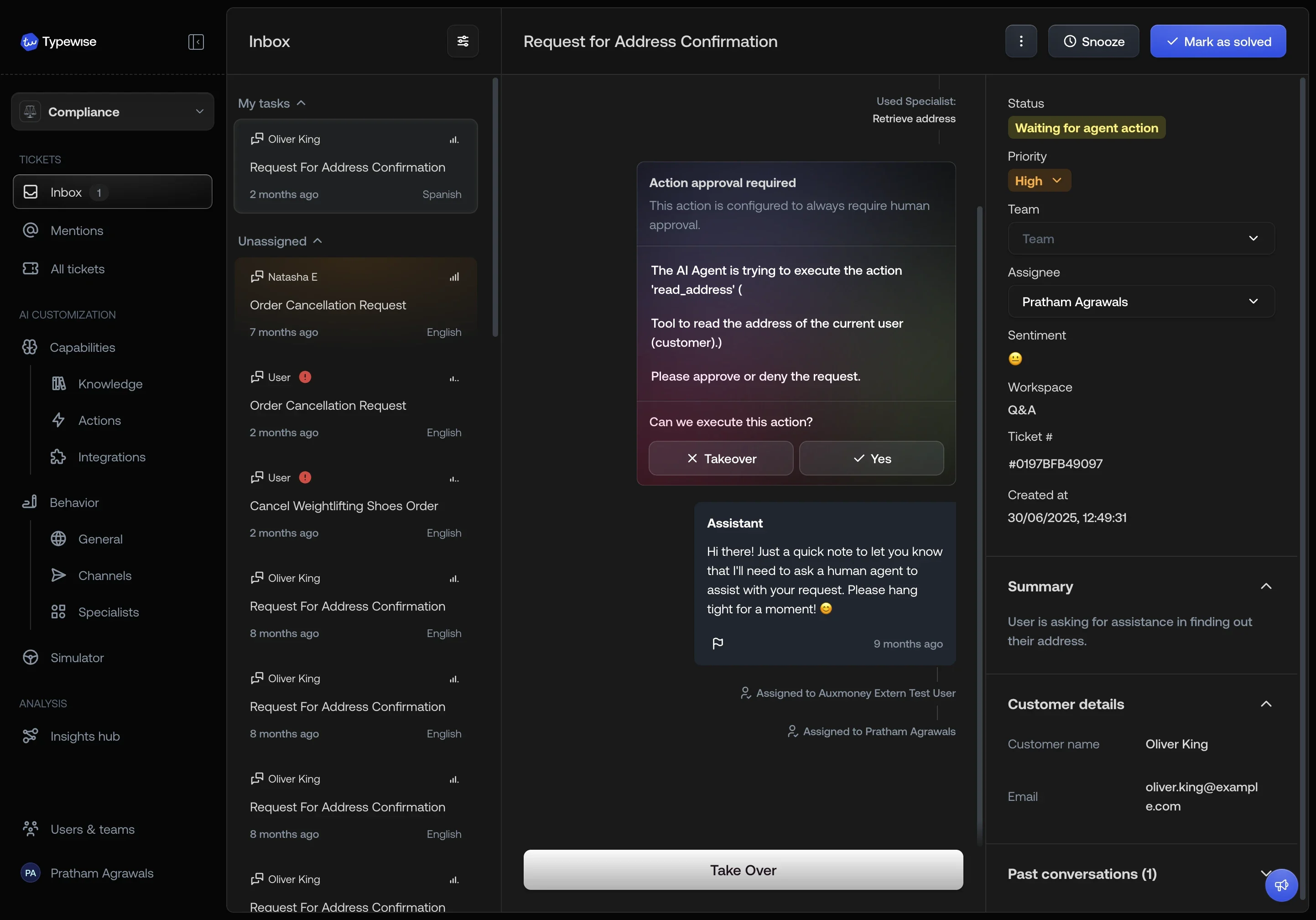Click red alert icon on Cancel Weightlifting Shoes ticket
The width and height of the screenshot is (1316, 920).
coord(305,477)
